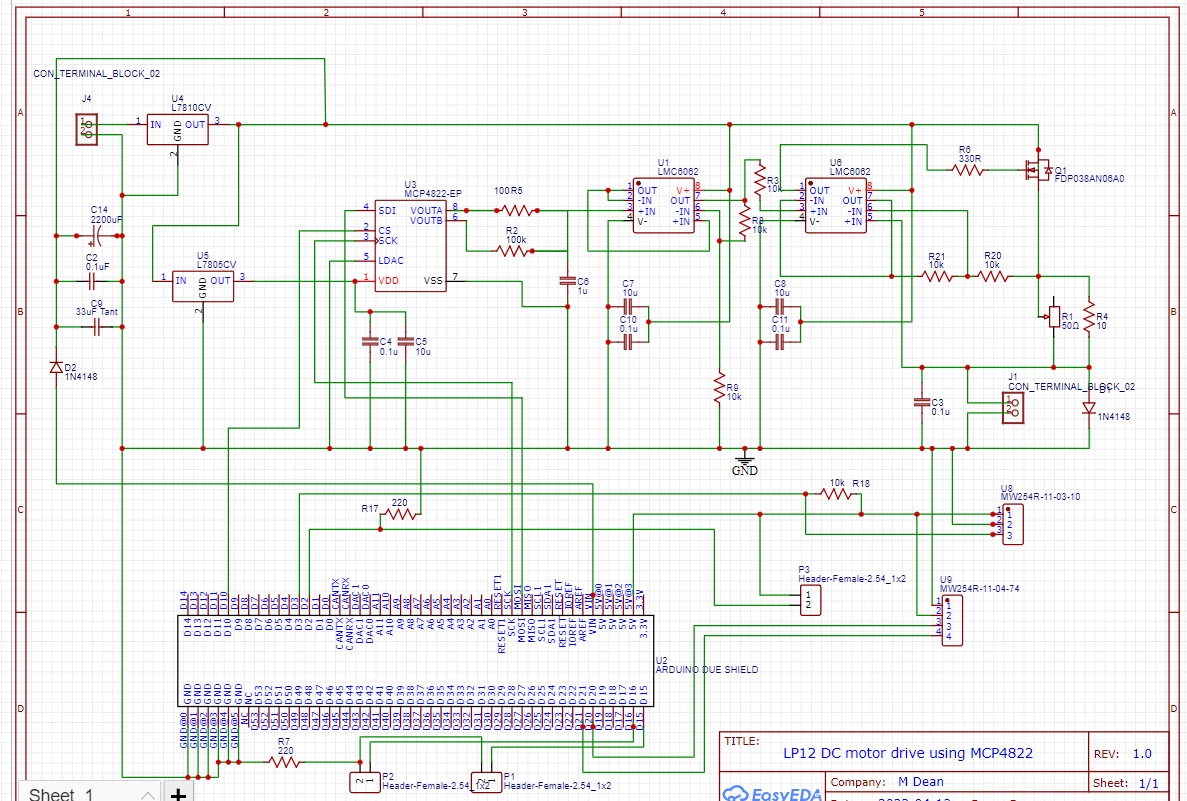Screen dimensions: 1187x801
Task: Select the C11 0.1u capacitor symbol
Action: [x=780, y=342]
